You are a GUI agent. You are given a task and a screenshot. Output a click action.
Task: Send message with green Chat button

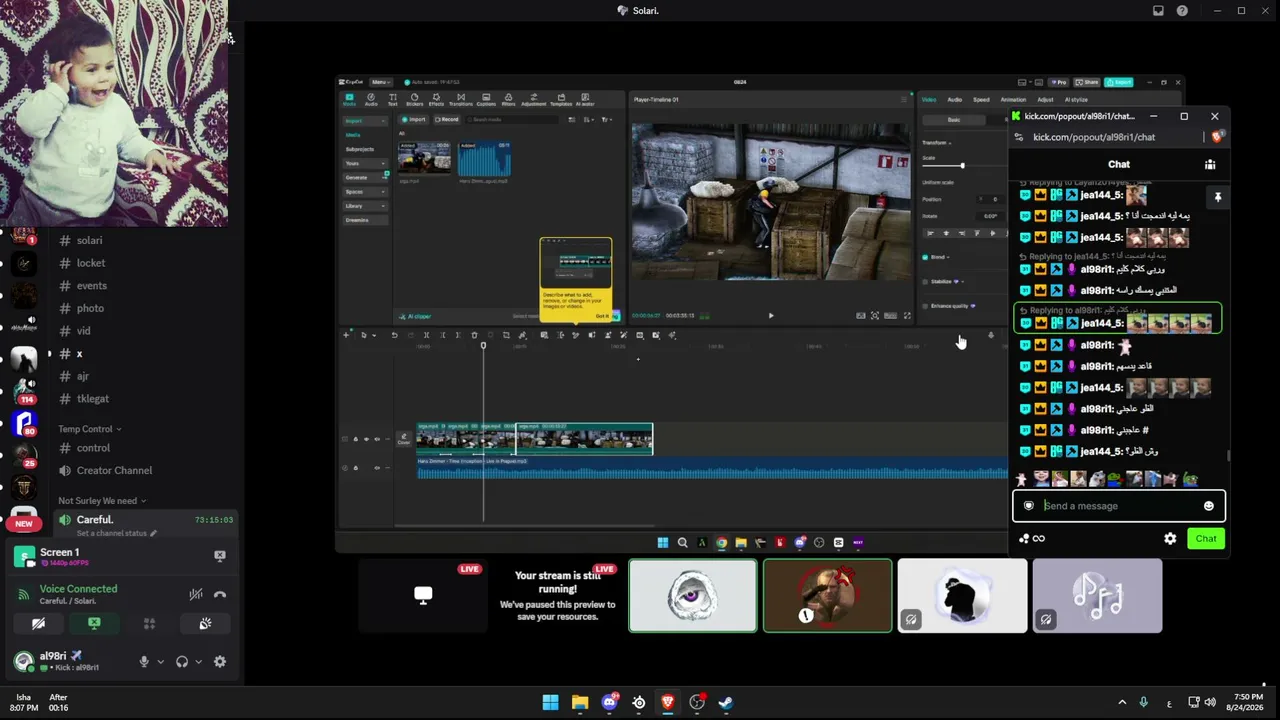(x=1206, y=539)
